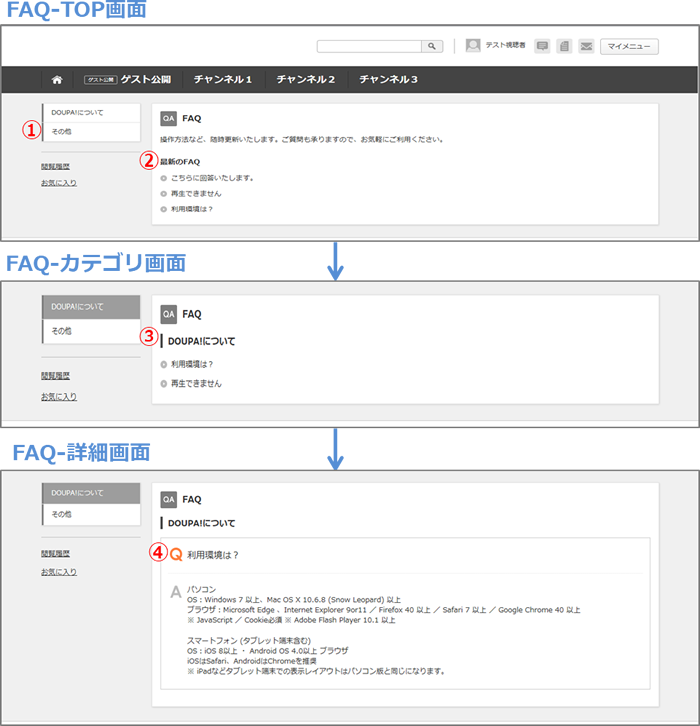The height and width of the screenshot is (726, 700).
Task: Open the comments speech bubble icon
Action: click(542, 46)
